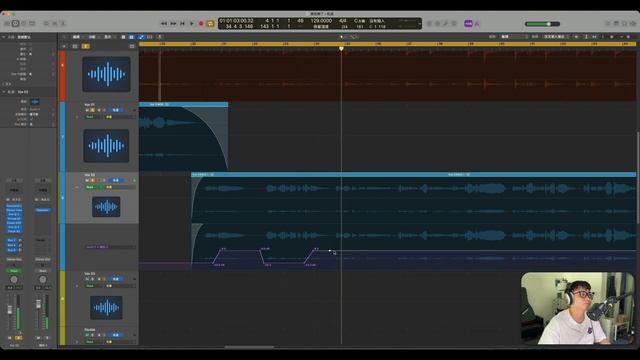Expand Vox 03 automation lane triangle

coord(77,286)
